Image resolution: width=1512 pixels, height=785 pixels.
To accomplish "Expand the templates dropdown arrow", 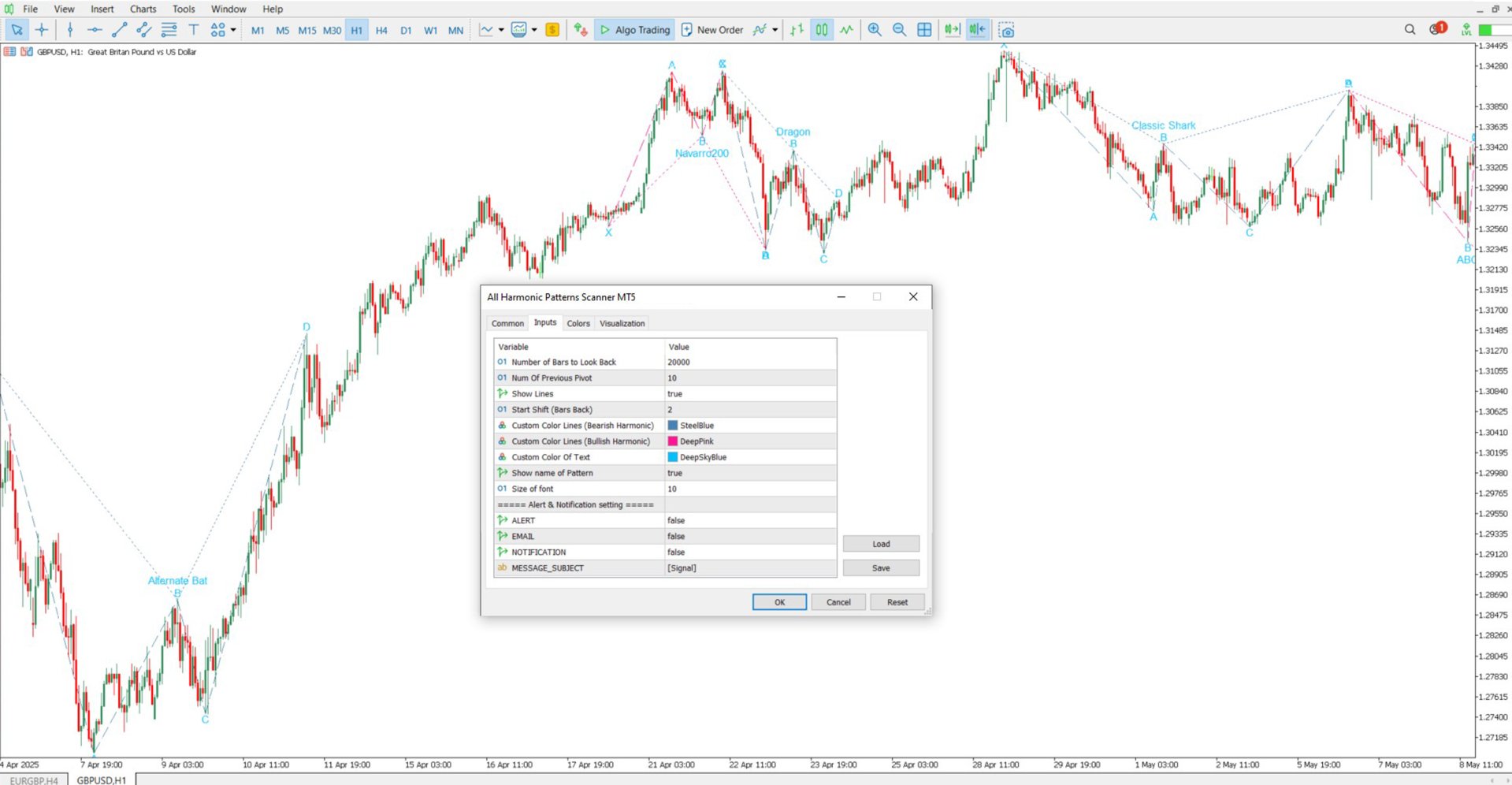I will [534, 30].
